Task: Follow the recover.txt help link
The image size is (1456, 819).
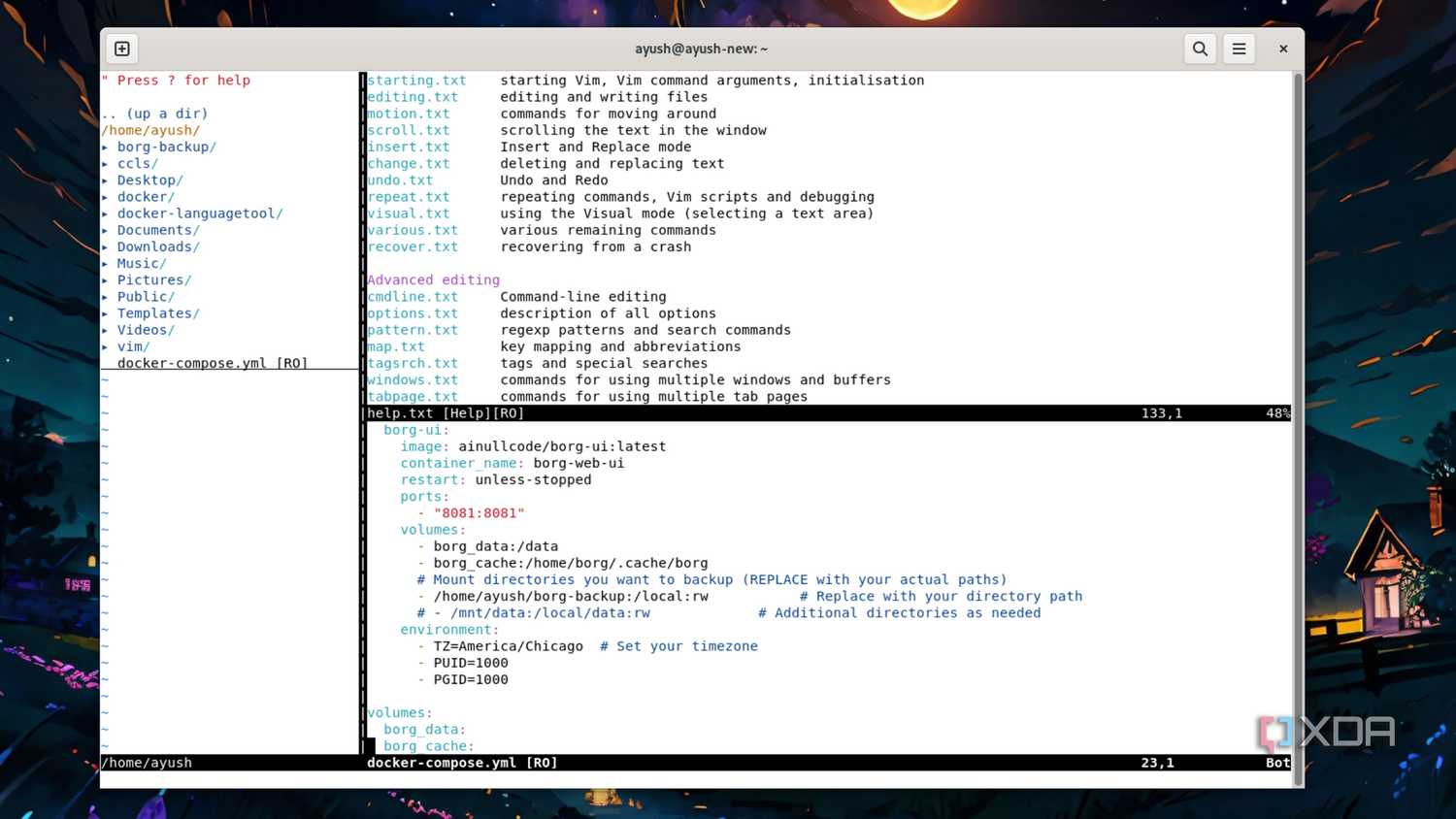Action: tap(413, 246)
